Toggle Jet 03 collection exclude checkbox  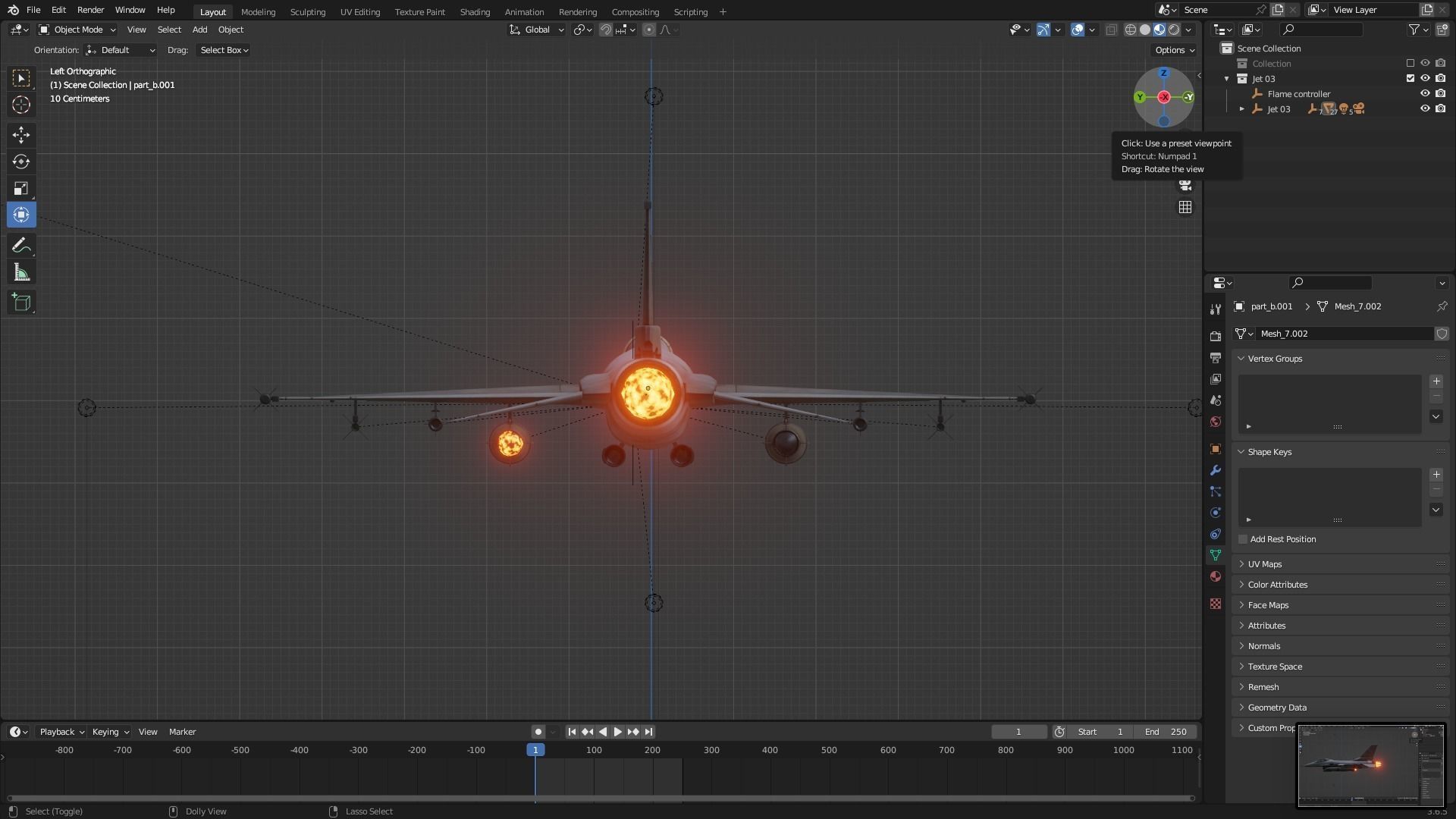(1410, 79)
